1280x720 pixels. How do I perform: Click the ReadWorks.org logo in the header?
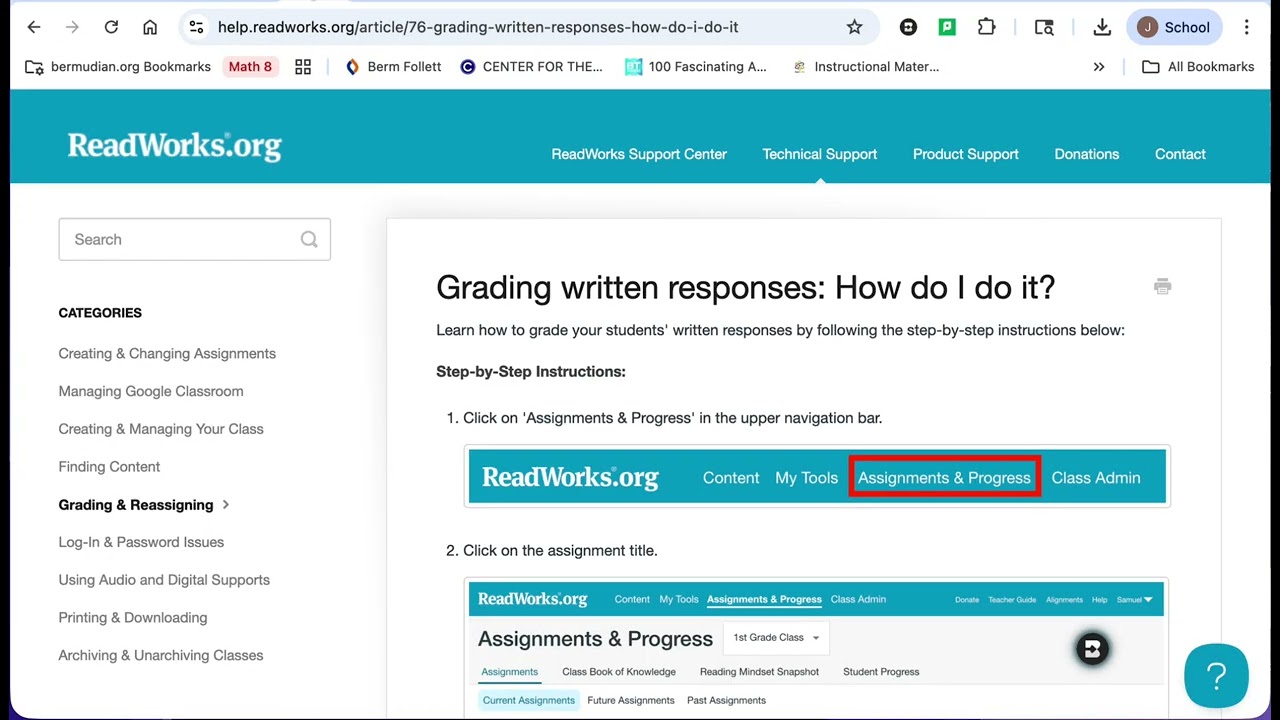point(175,146)
